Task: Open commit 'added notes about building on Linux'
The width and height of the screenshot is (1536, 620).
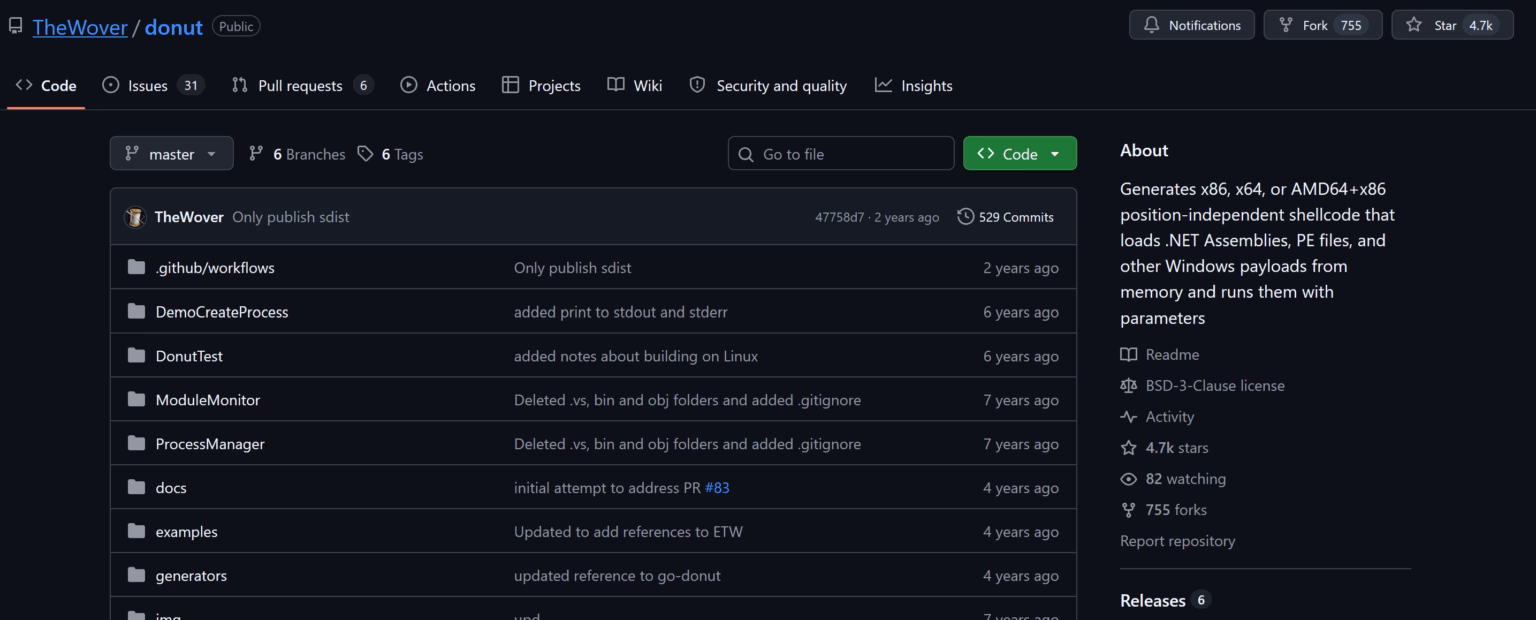Action: pos(636,356)
